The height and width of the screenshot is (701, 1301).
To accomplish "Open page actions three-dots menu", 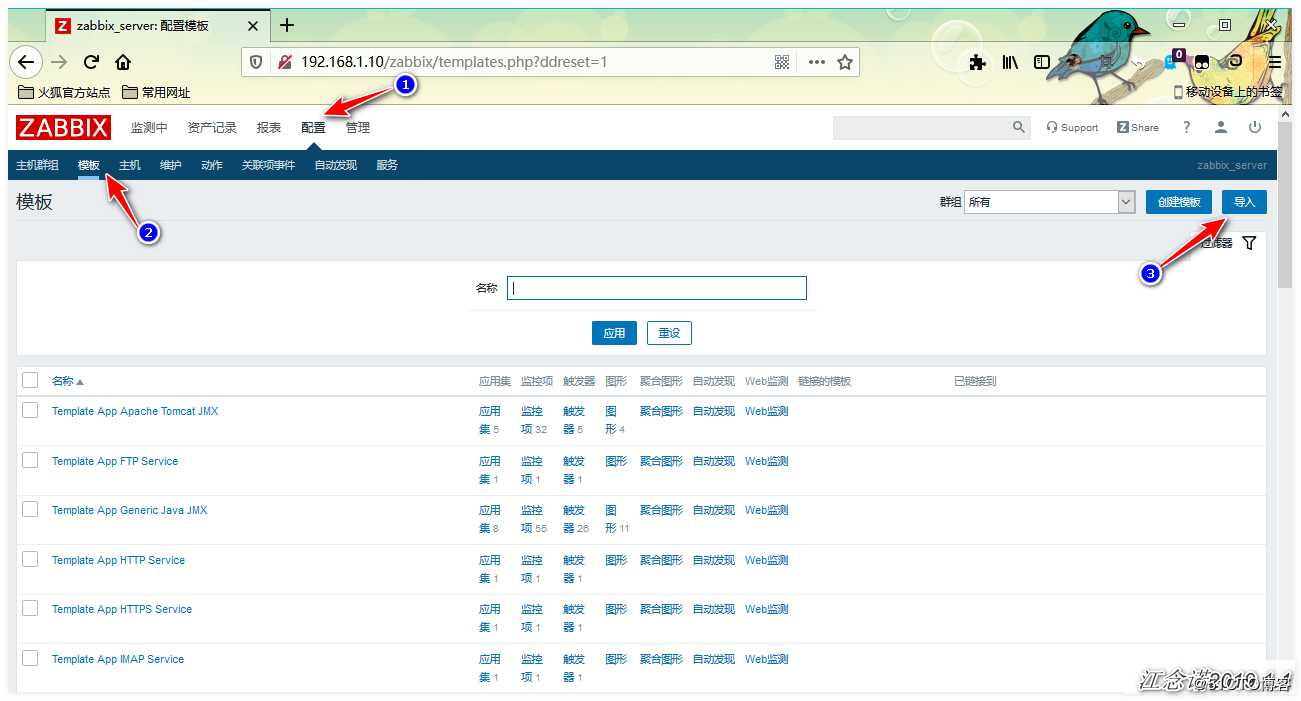I will 817,62.
